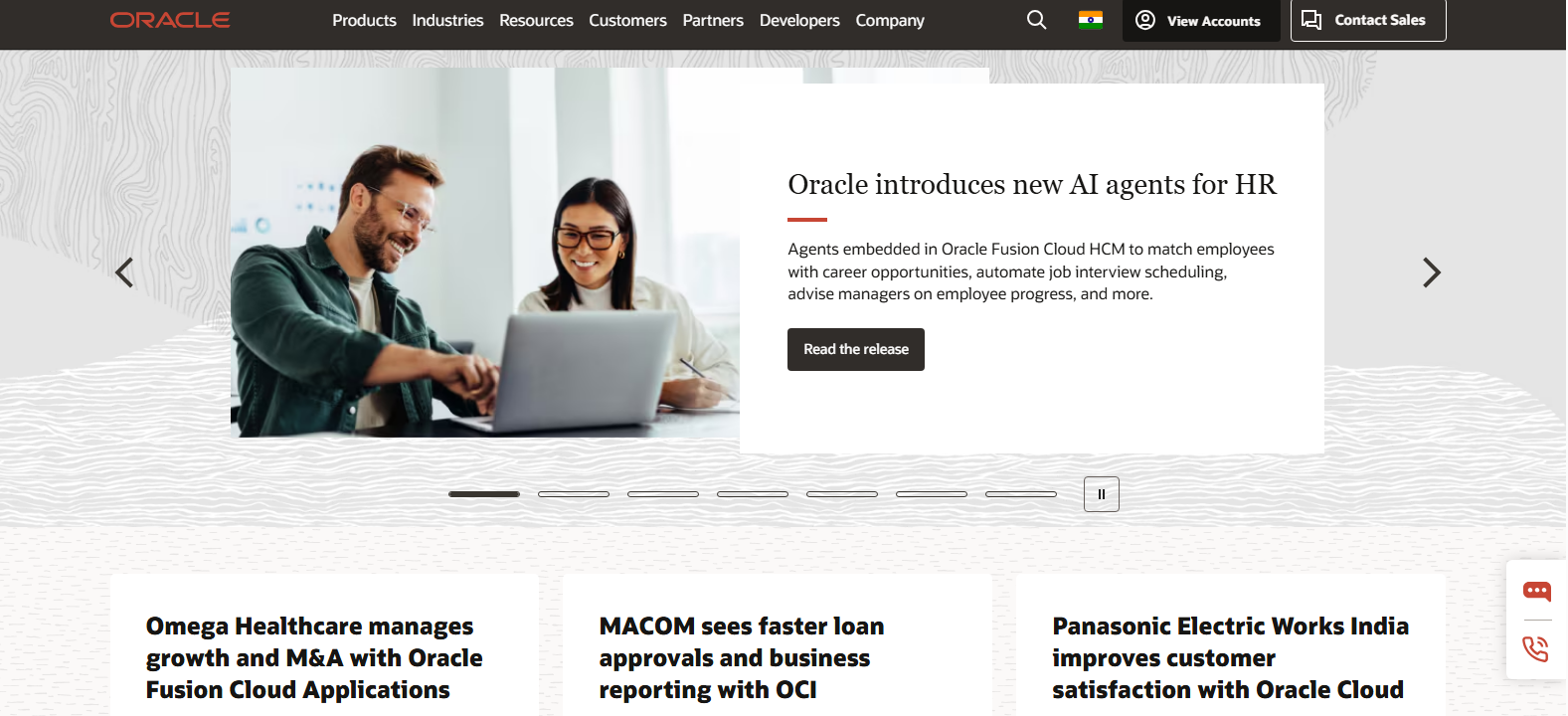Screen dimensions: 1568x716
Task: Click the India flag country selector
Action: (1091, 20)
